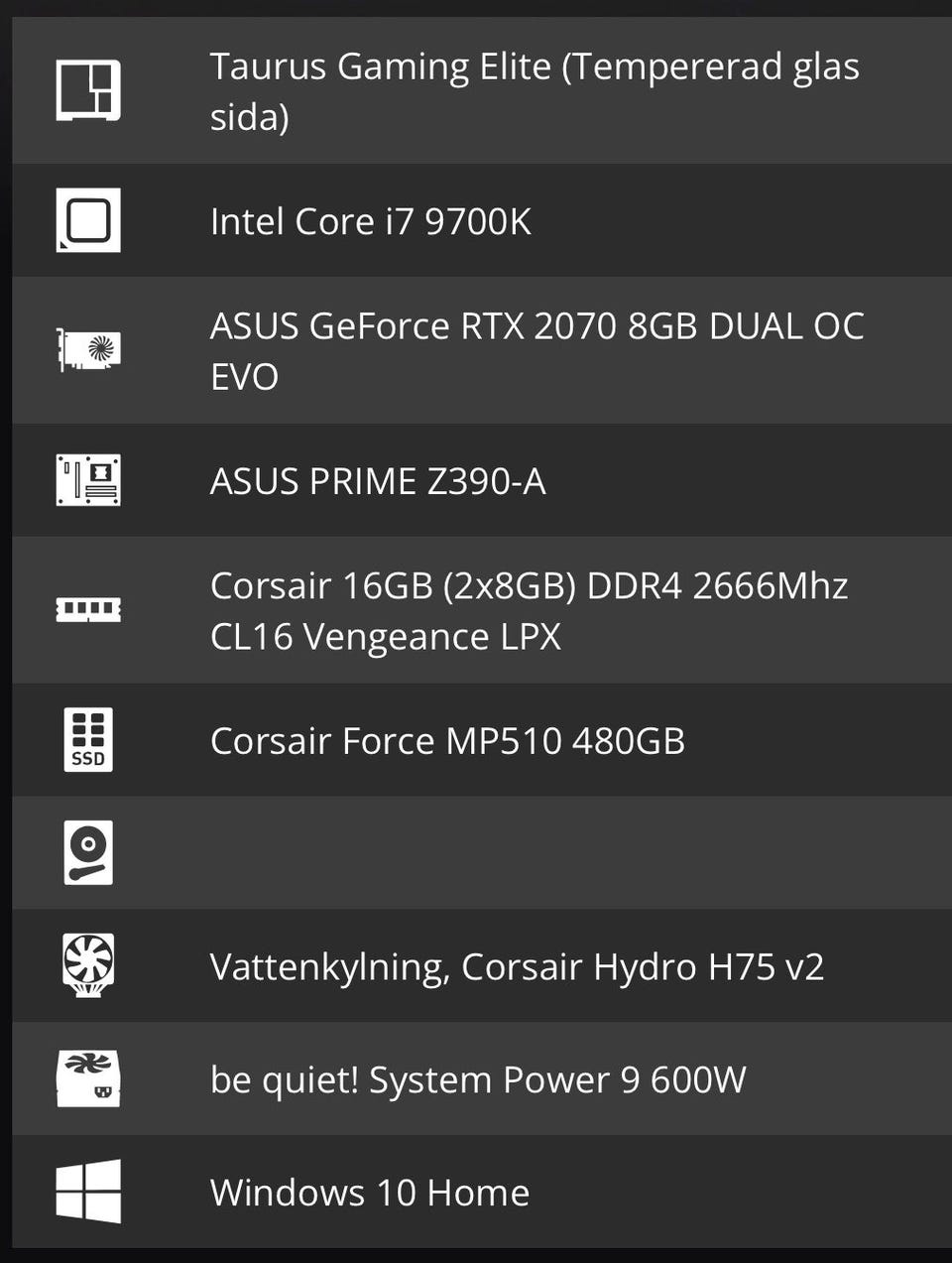Click the computer case icon
This screenshot has width=952, height=1263.
[x=88, y=90]
